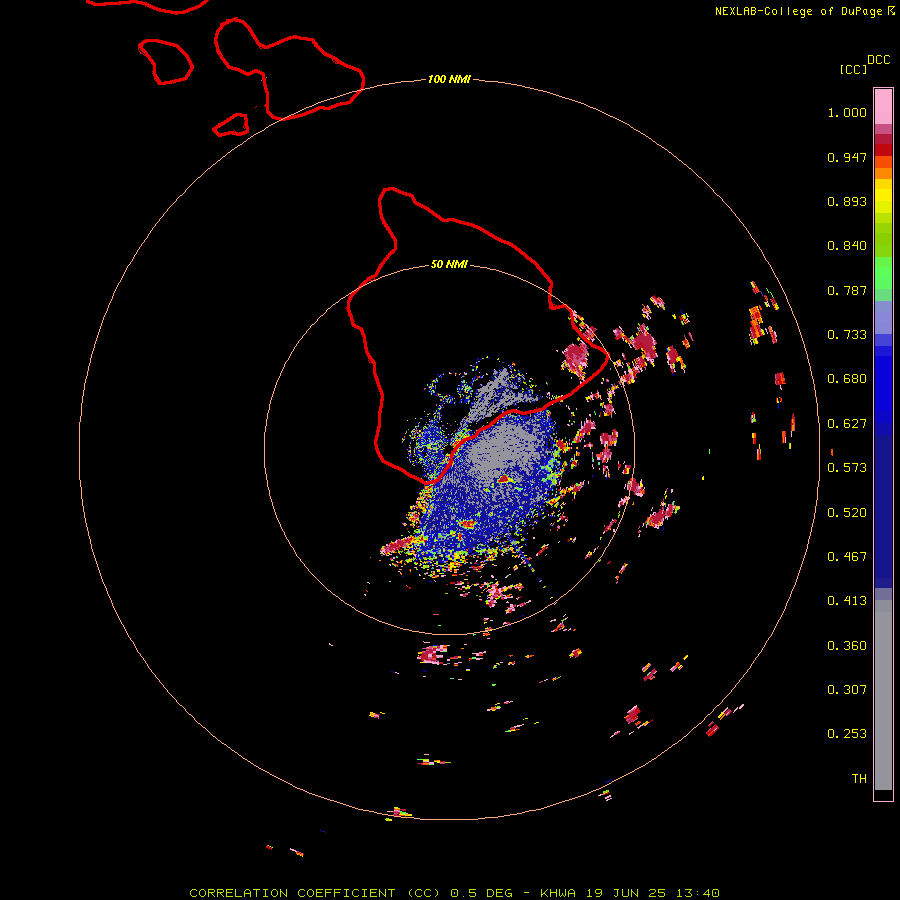Select the 0.627 scale value
This screenshot has height=900, width=900.
point(847,424)
